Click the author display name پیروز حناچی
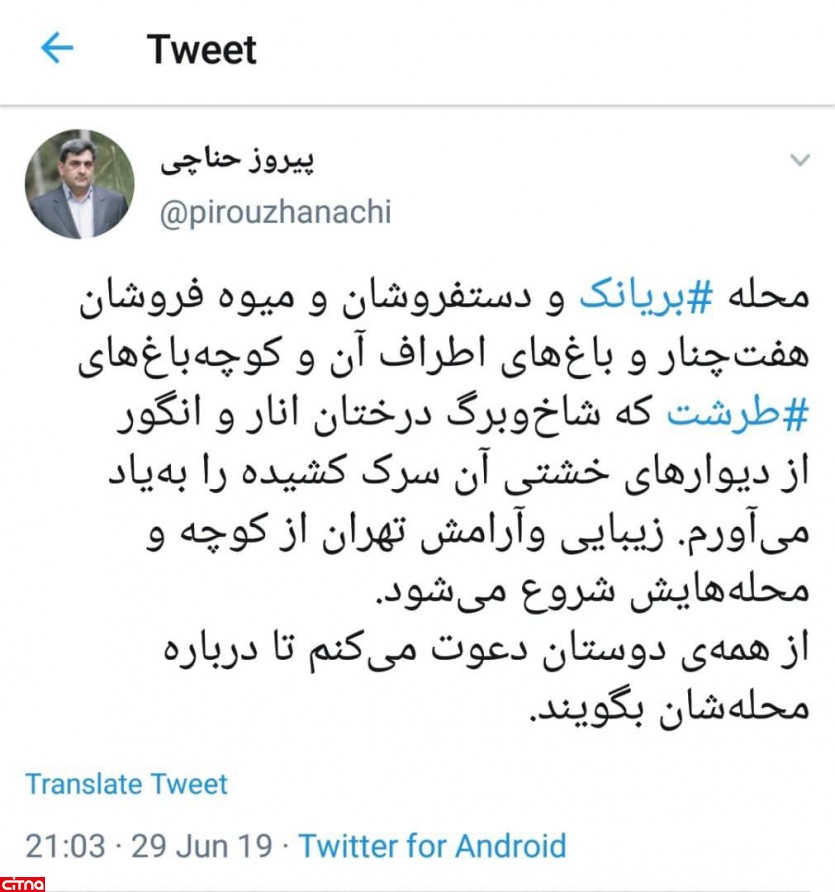 pyautogui.click(x=237, y=160)
